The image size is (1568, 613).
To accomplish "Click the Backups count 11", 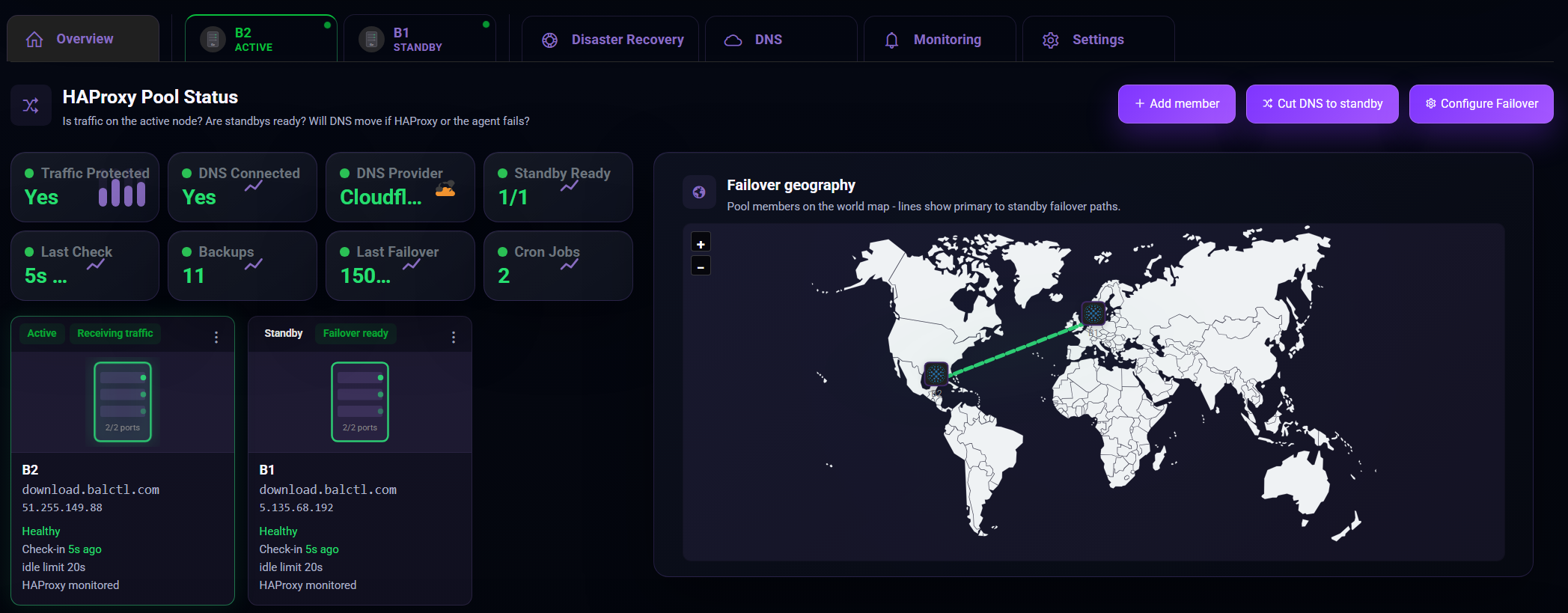I will 194,276.
